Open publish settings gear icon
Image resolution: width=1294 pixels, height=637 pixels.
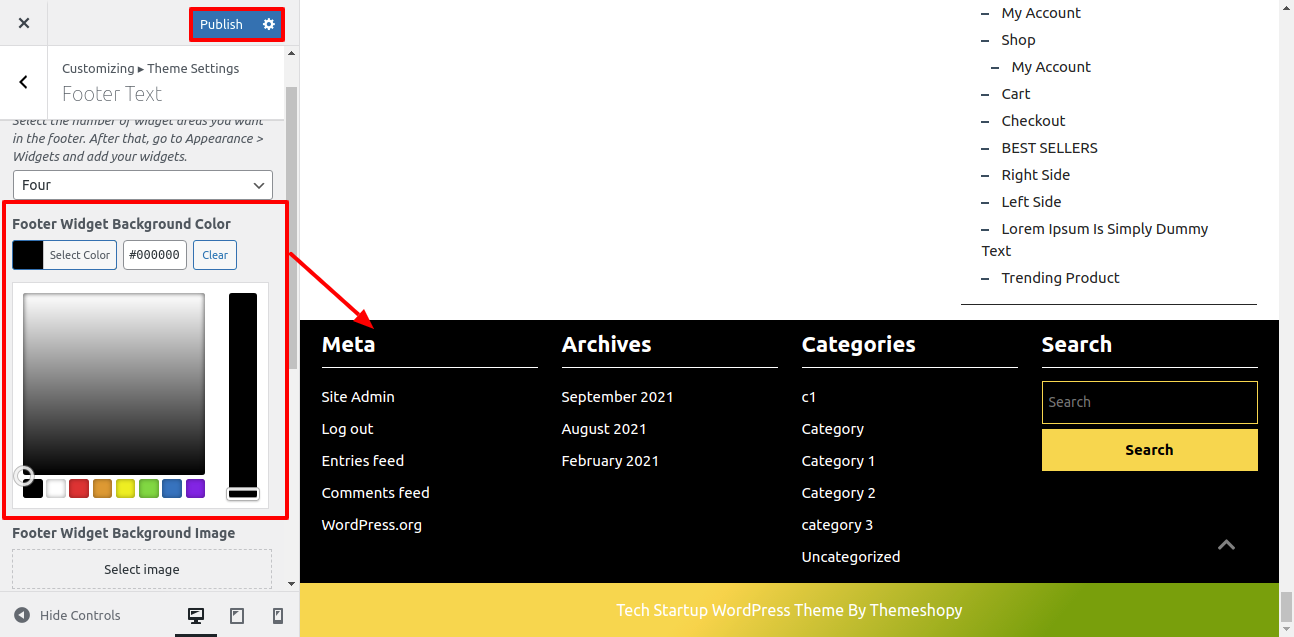coord(268,24)
